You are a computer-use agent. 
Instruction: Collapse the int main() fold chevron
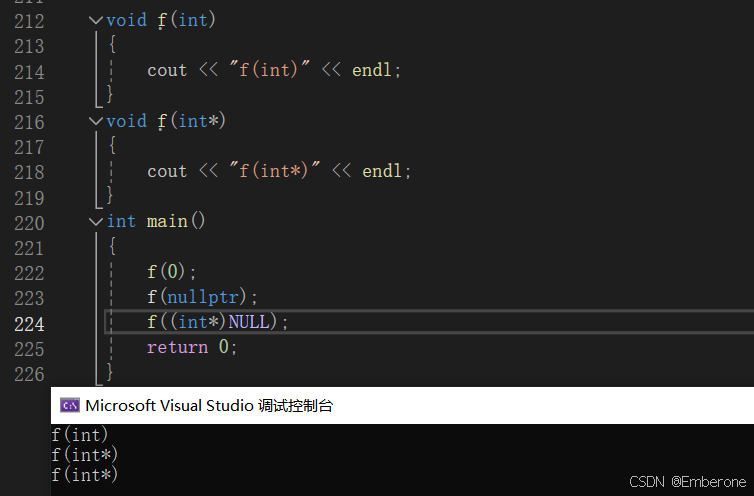click(x=96, y=222)
